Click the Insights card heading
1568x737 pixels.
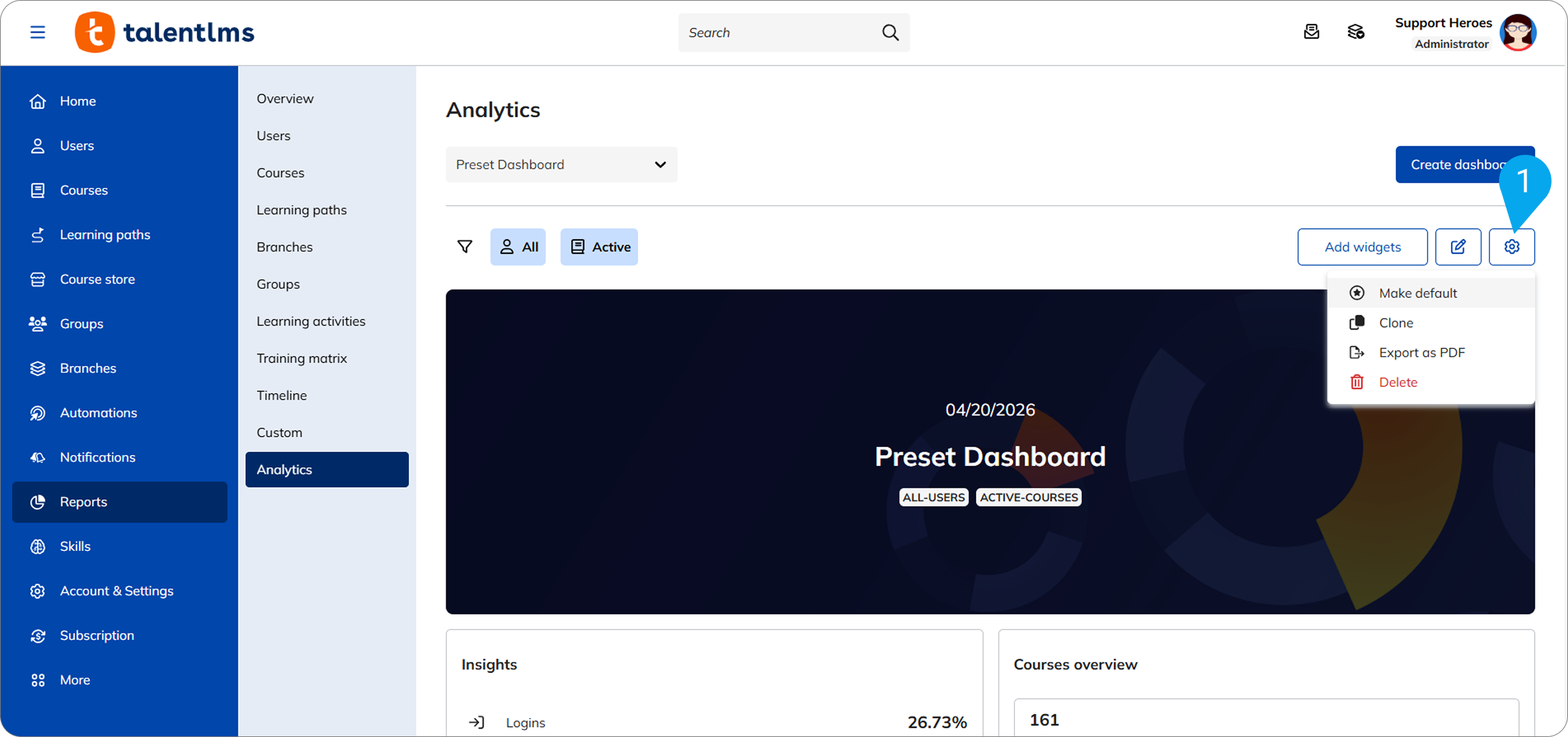[x=489, y=664]
